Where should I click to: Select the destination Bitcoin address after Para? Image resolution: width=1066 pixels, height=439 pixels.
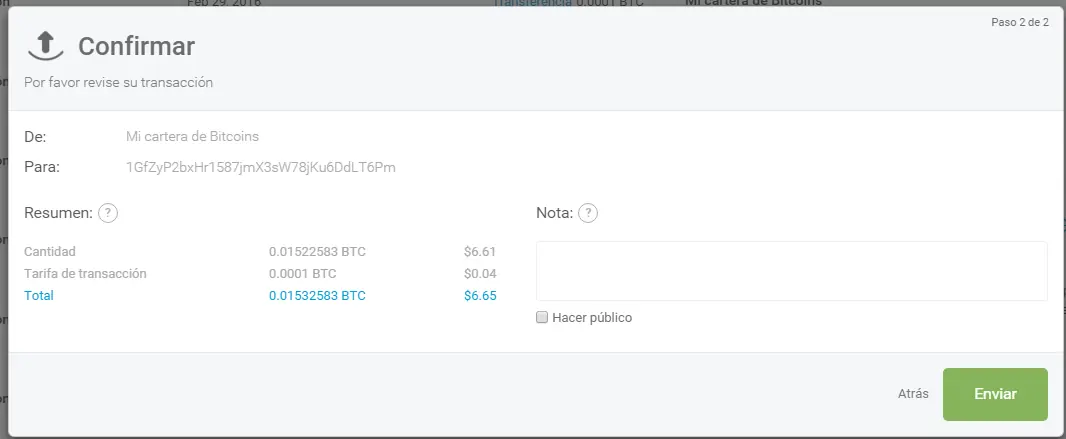click(x=261, y=167)
